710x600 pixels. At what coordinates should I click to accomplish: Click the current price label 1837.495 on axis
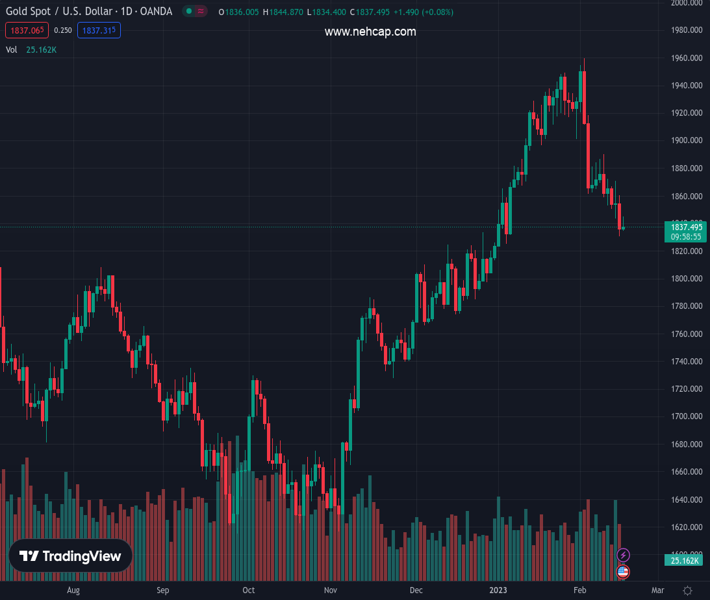click(686, 227)
